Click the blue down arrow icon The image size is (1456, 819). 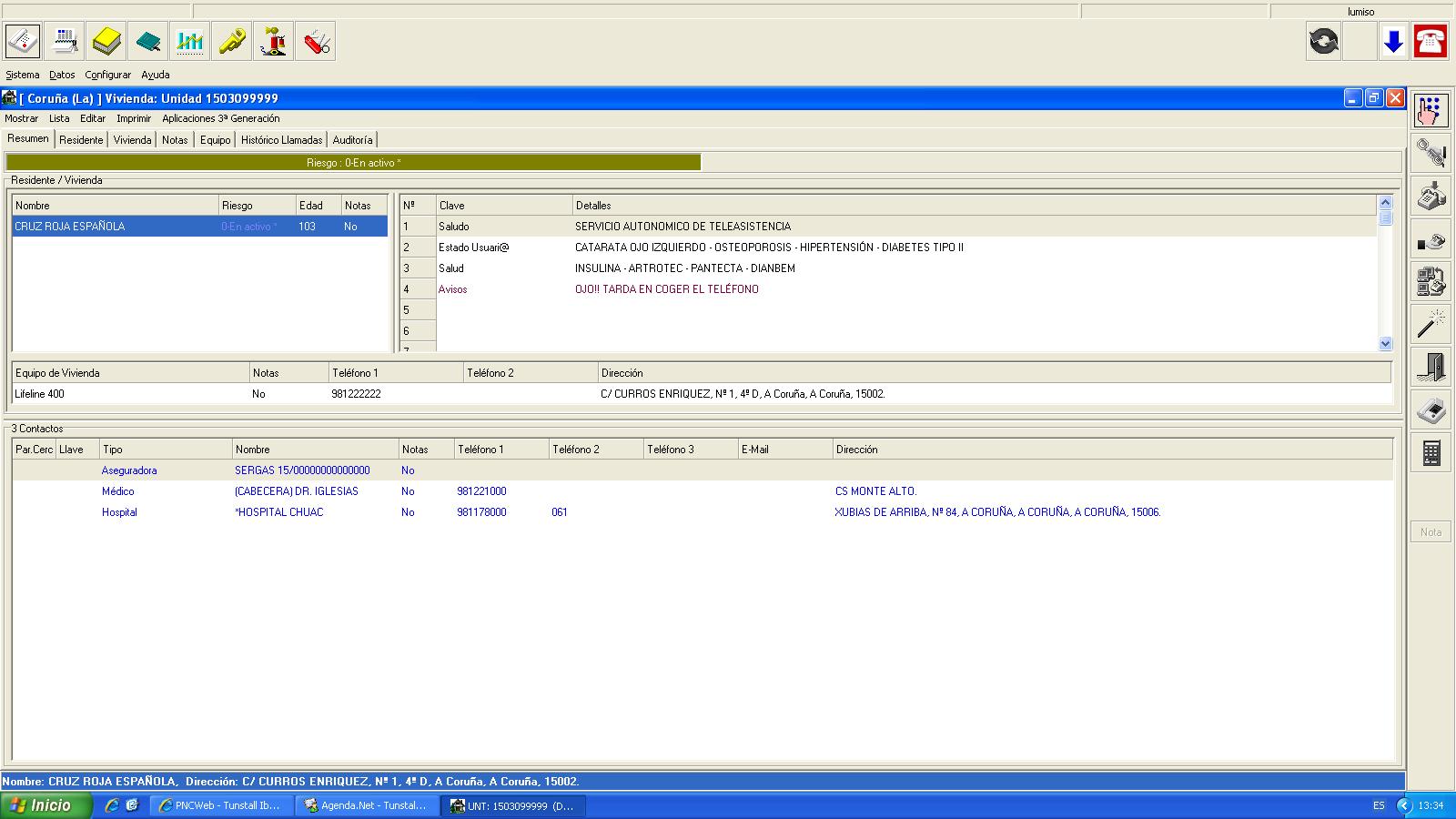pyautogui.click(x=1393, y=42)
